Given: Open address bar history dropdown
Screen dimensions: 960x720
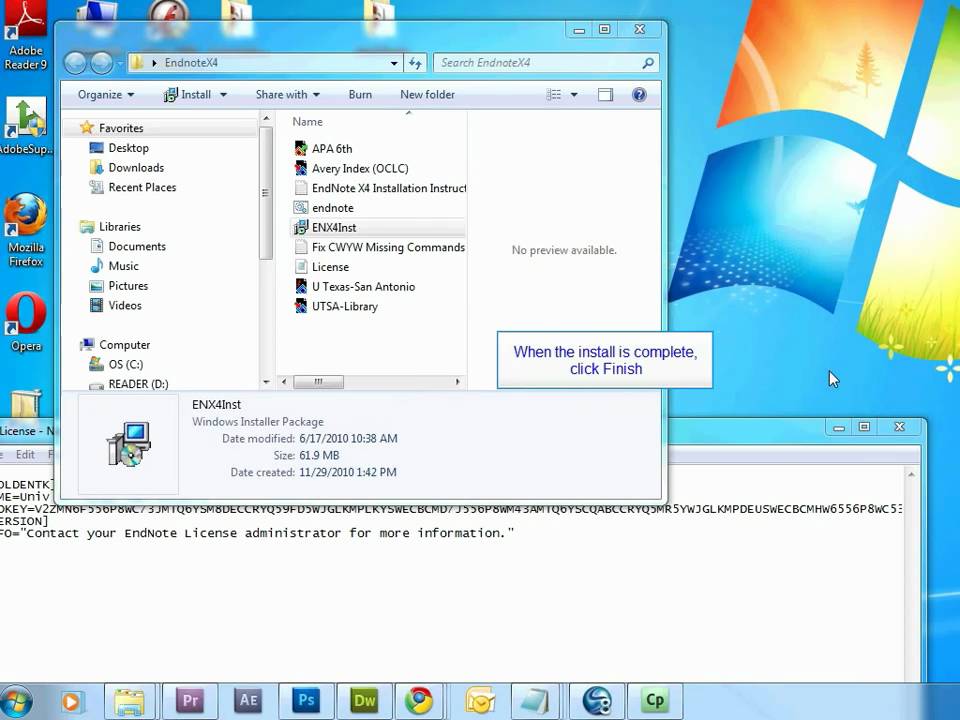Looking at the screenshot, I should 394,63.
